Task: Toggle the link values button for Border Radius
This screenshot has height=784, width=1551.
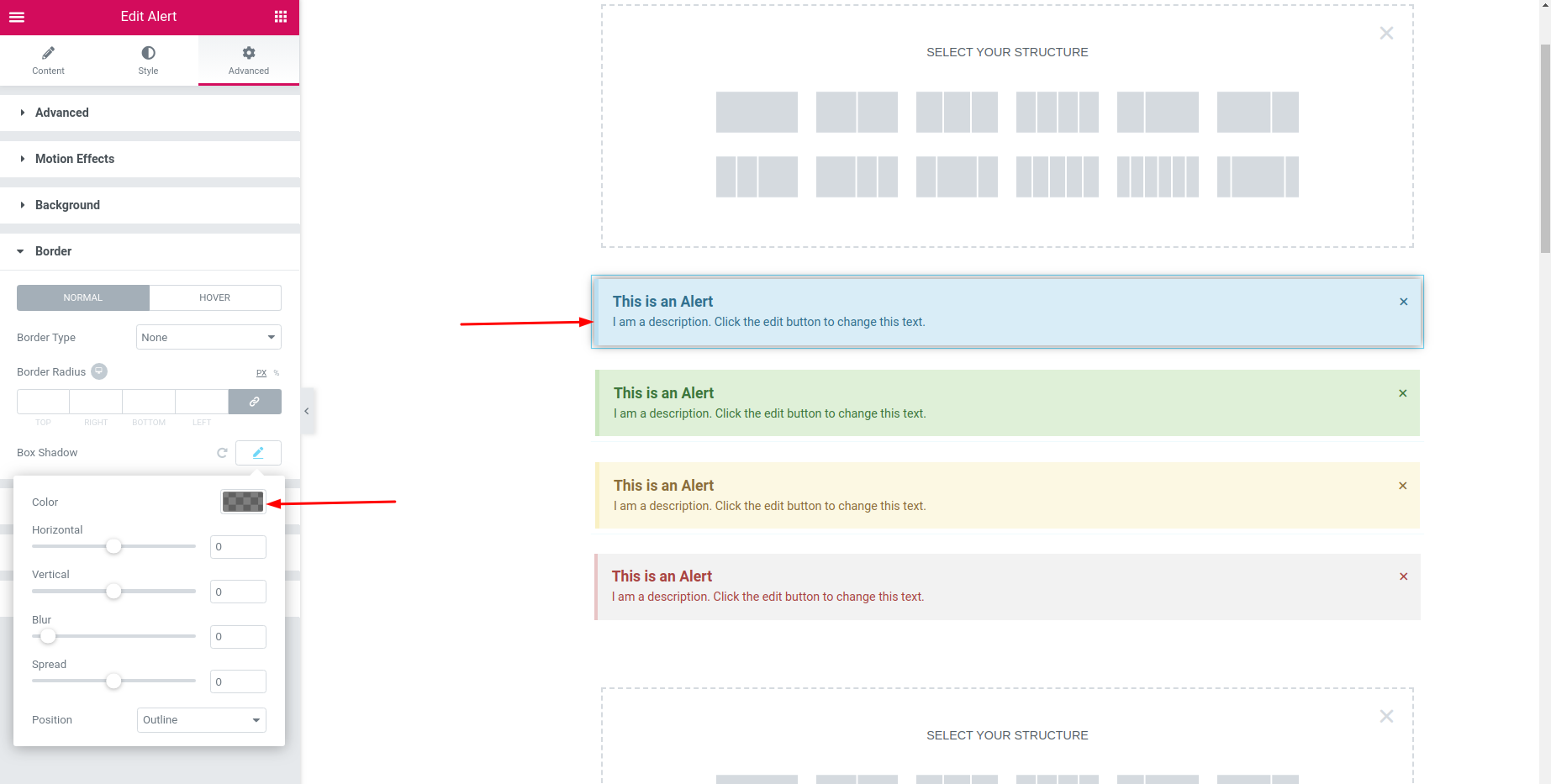Action: point(255,402)
